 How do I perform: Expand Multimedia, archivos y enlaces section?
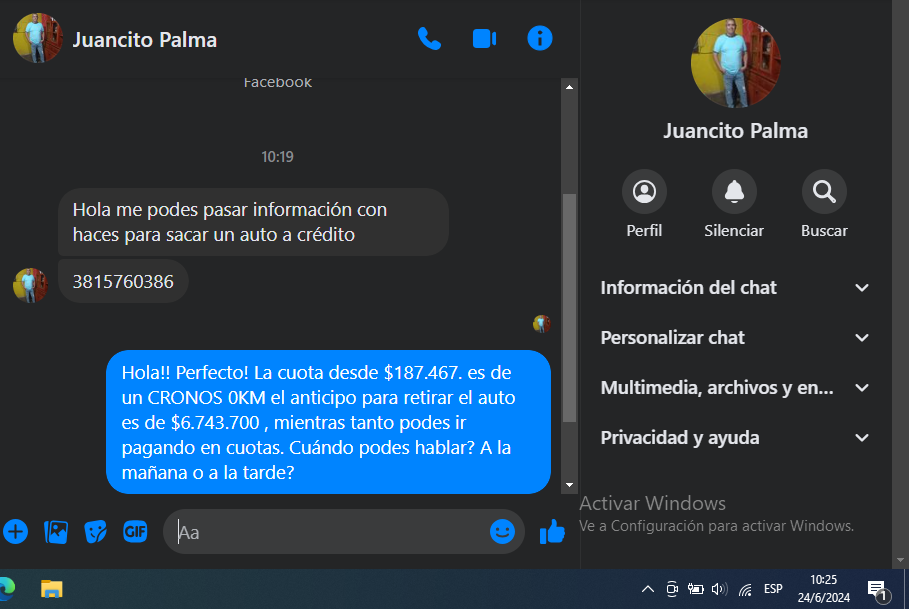[x=735, y=387]
